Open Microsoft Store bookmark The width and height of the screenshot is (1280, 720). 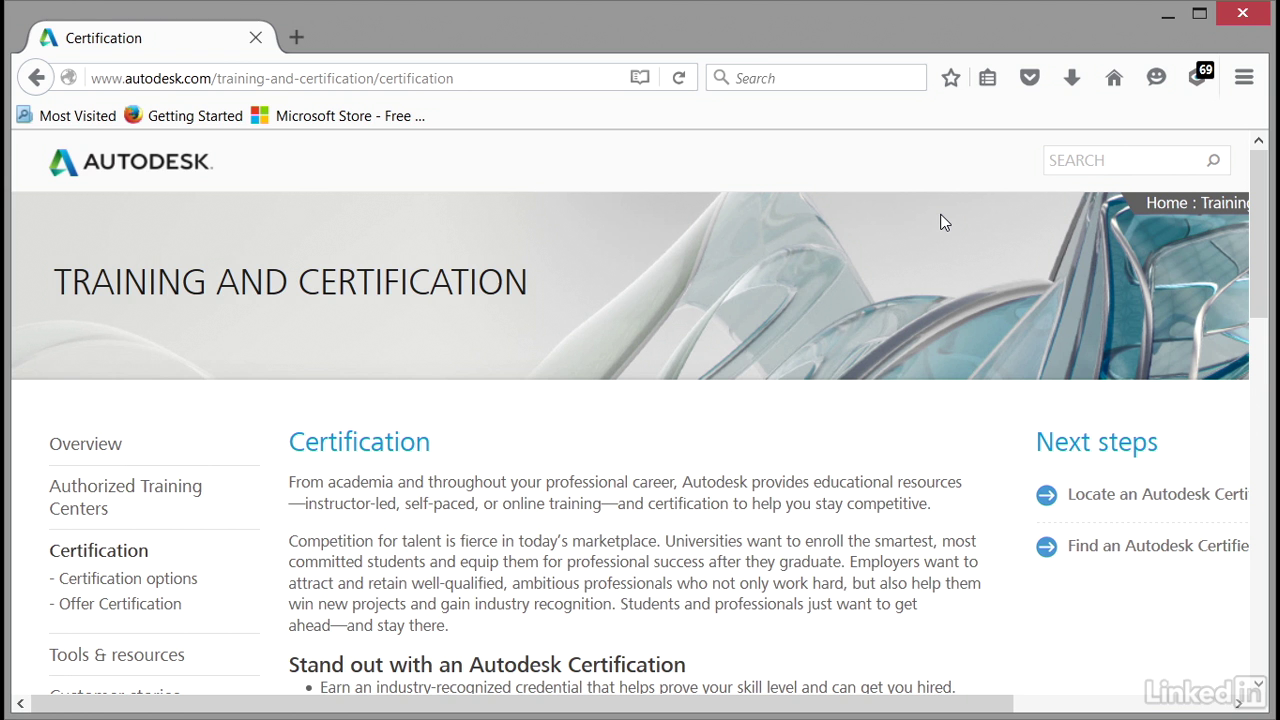coord(338,116)
